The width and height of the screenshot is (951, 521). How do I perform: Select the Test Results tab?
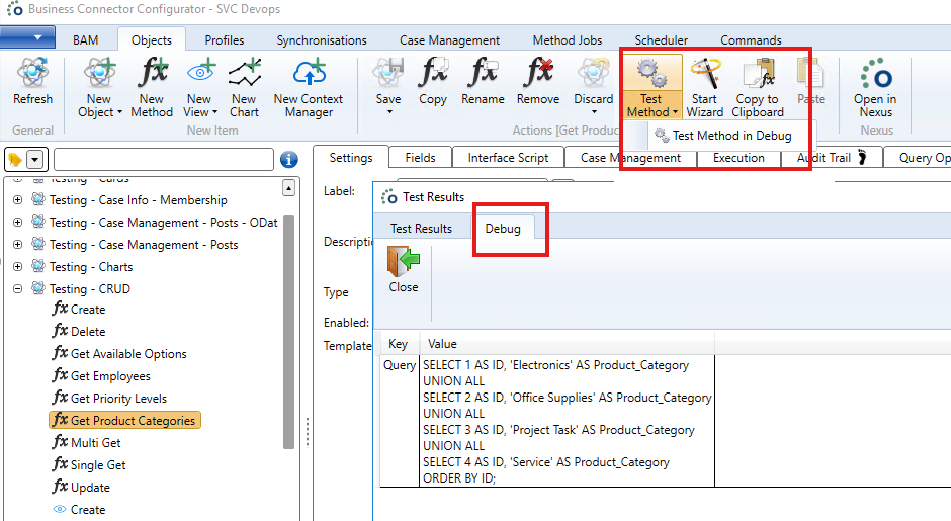click(x=421, y=229)
